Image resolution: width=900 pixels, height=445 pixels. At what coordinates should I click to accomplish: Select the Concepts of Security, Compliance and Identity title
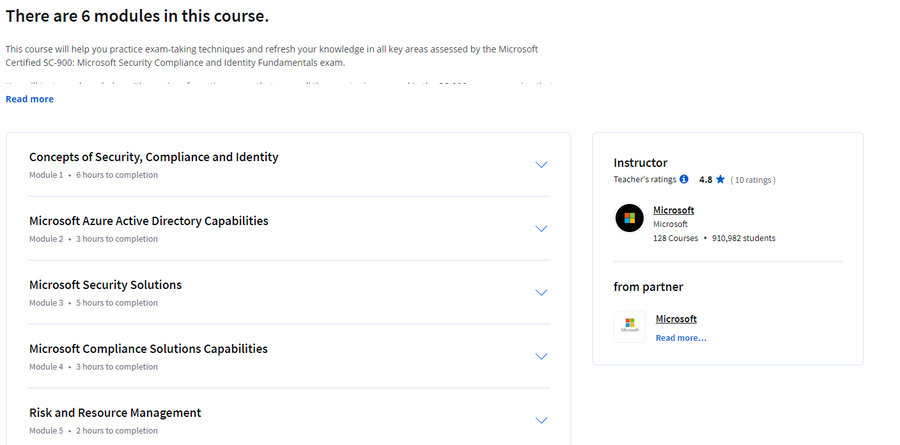154,157
